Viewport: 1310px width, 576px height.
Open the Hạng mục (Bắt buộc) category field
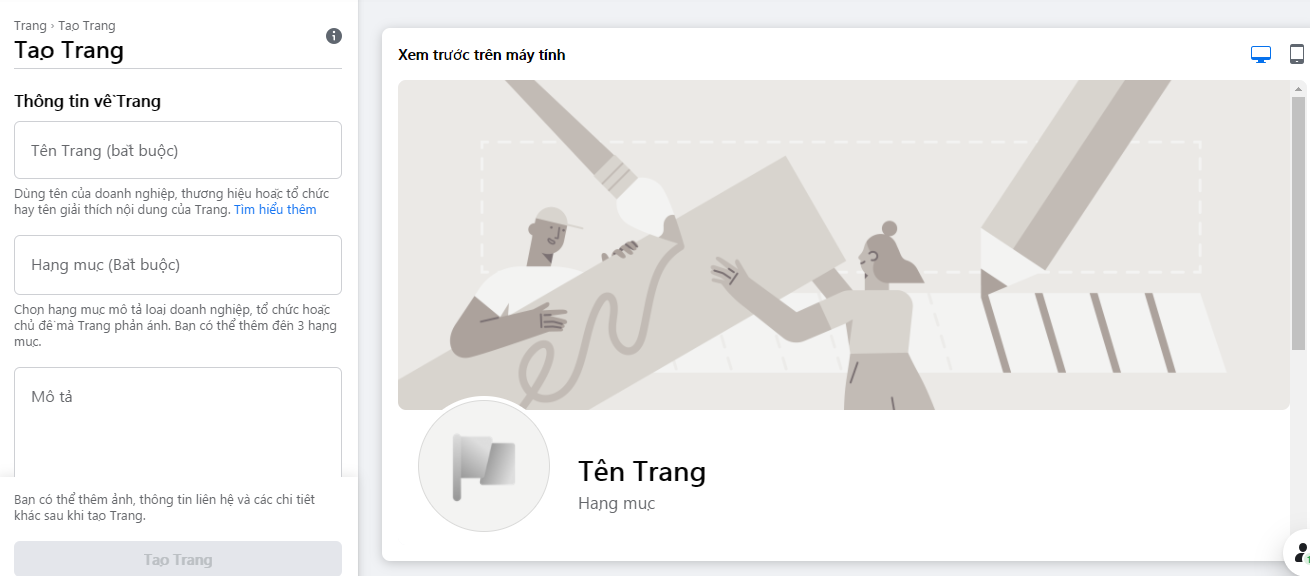[178, 265]
